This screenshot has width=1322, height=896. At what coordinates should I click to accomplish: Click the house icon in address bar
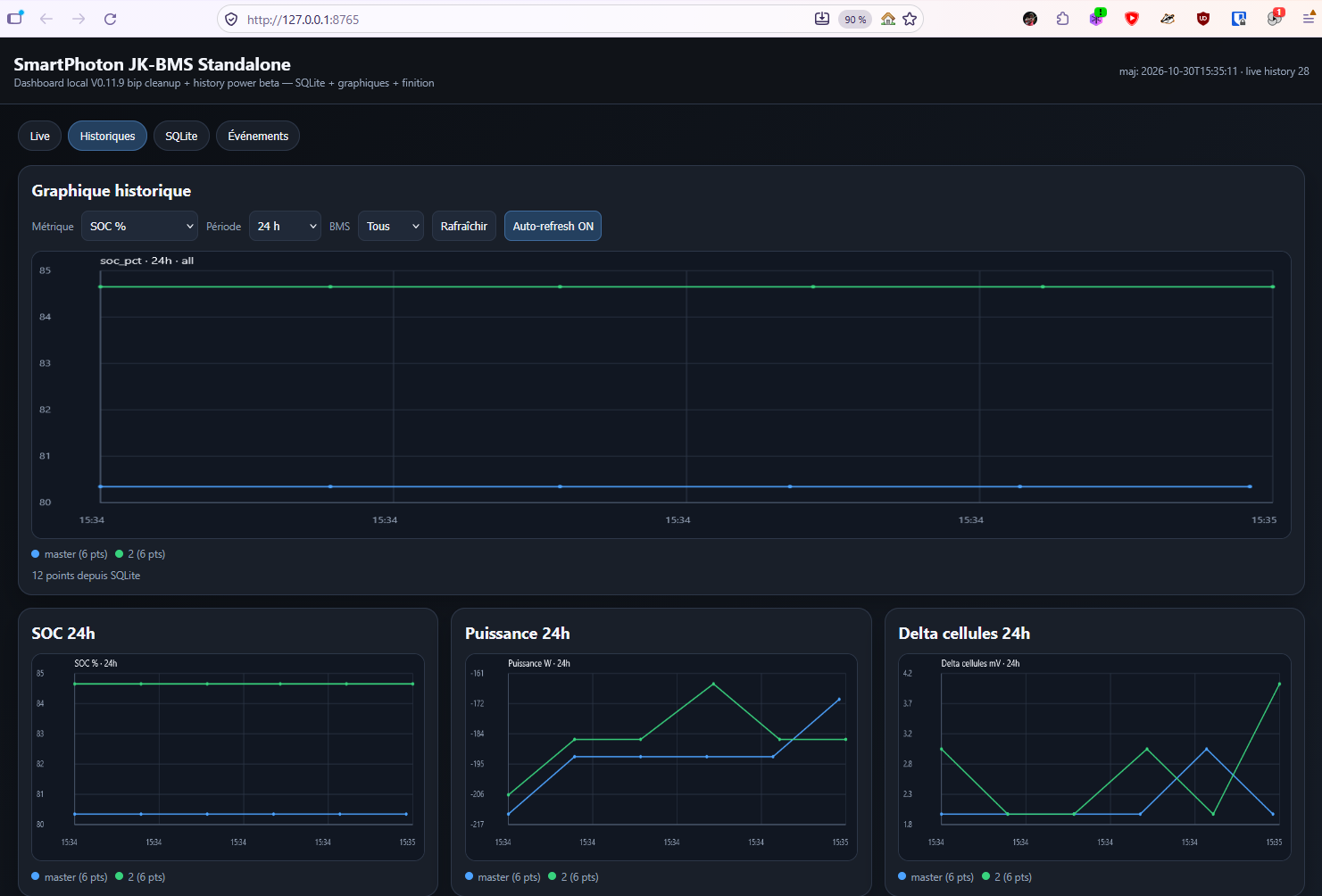click(888, 19)
